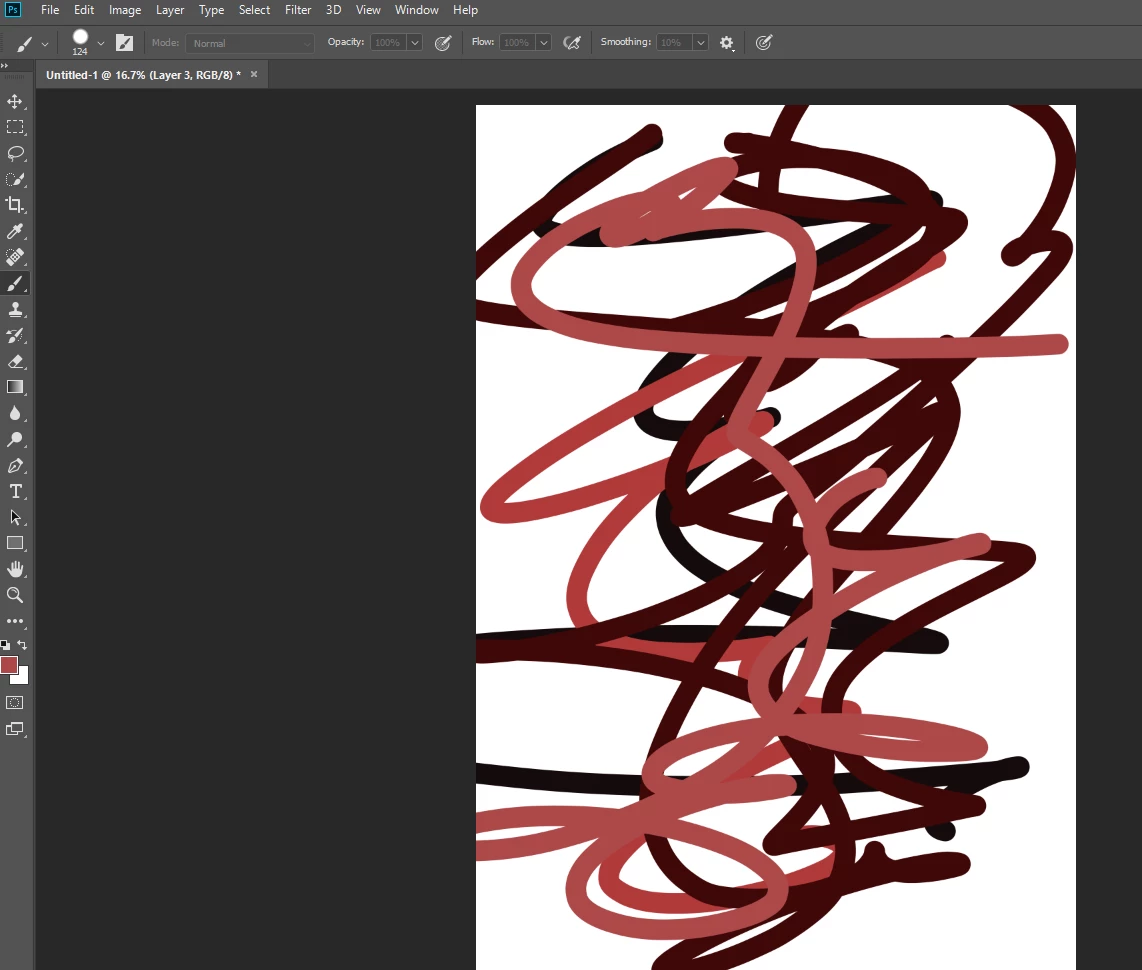Select the Quick Selection tool

(15, 179)
